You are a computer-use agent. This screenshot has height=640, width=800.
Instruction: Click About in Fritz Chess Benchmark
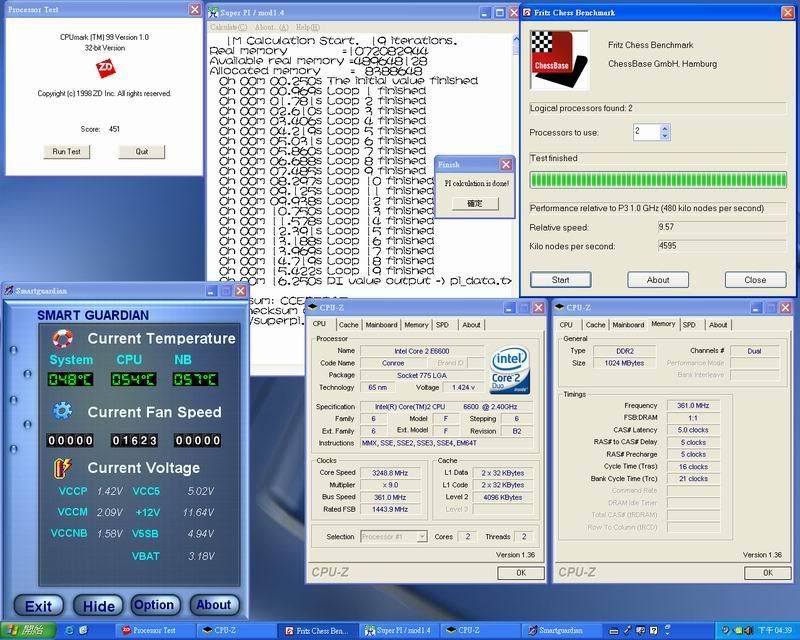pyautogui.click(x=658, y=280)
